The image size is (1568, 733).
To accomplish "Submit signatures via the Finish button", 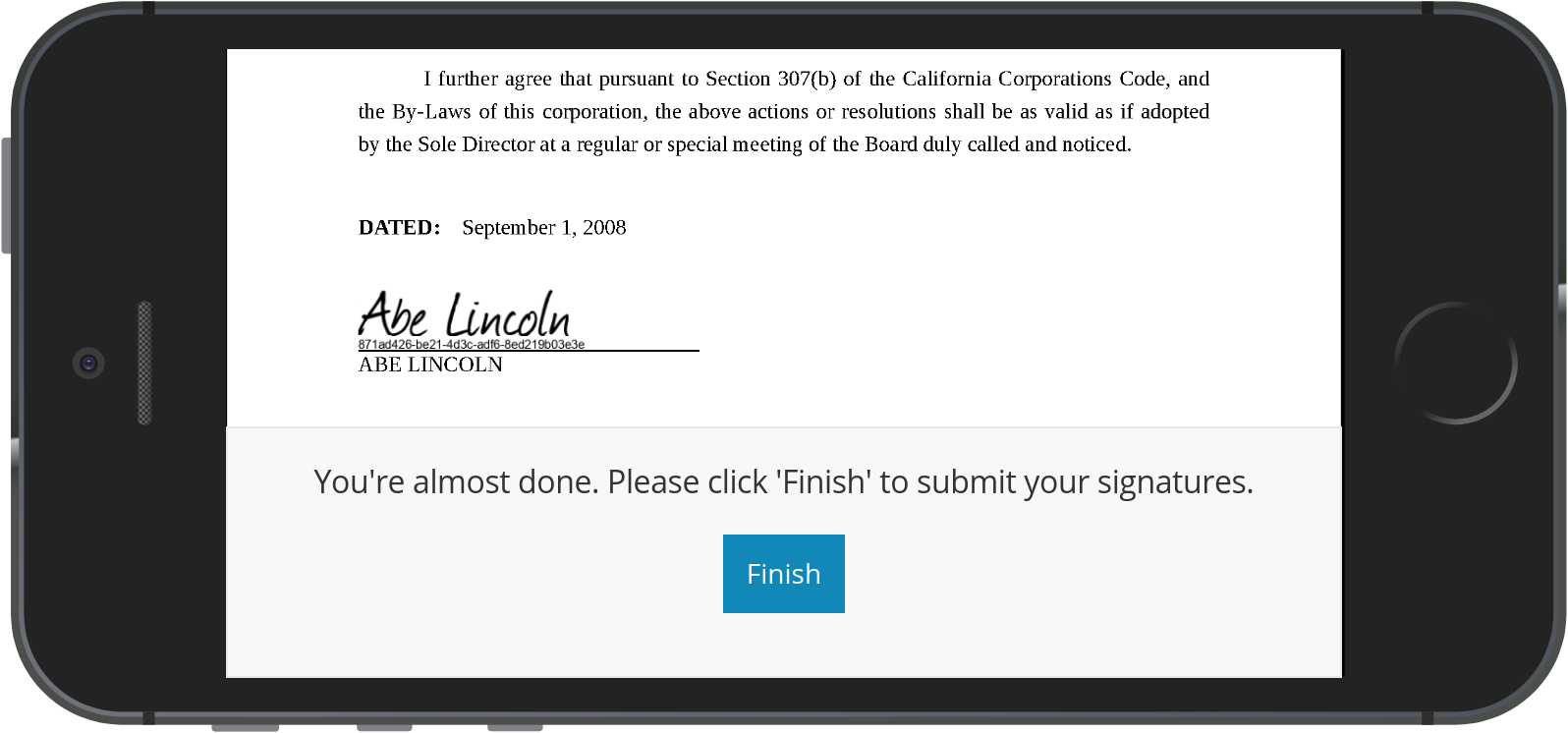I will 783,574.
